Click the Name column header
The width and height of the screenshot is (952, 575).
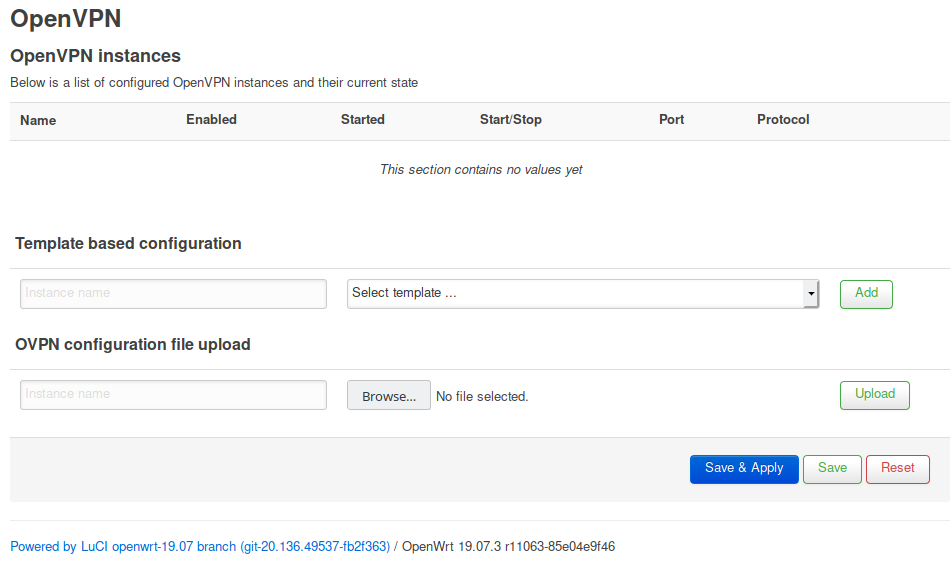point(38,120)
